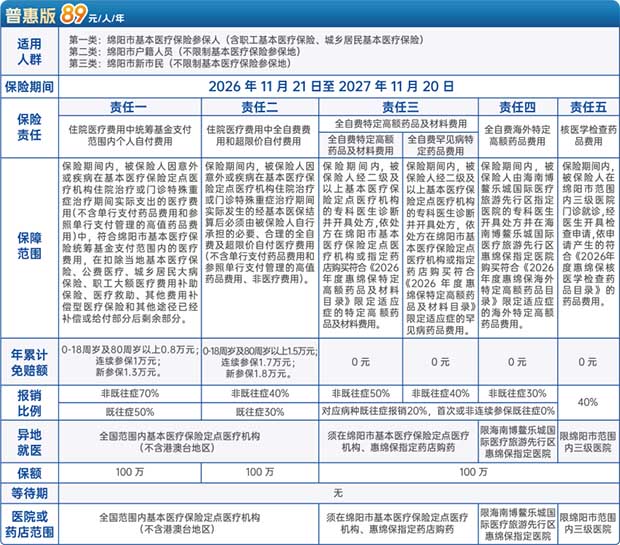Select the 医院或药店范围 row header
620x545 pixels.
click(29, 524)
